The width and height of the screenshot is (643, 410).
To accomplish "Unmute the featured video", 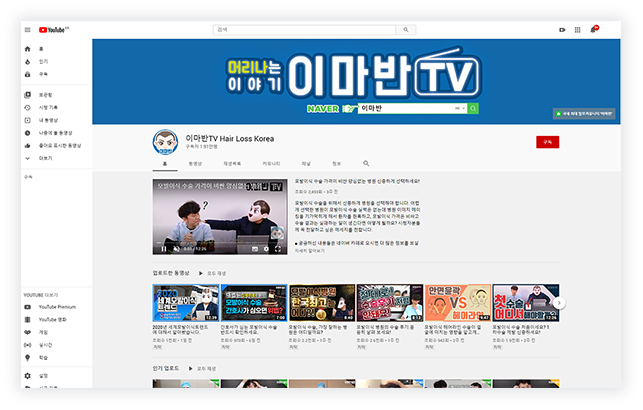I will [x=176, y=249].
